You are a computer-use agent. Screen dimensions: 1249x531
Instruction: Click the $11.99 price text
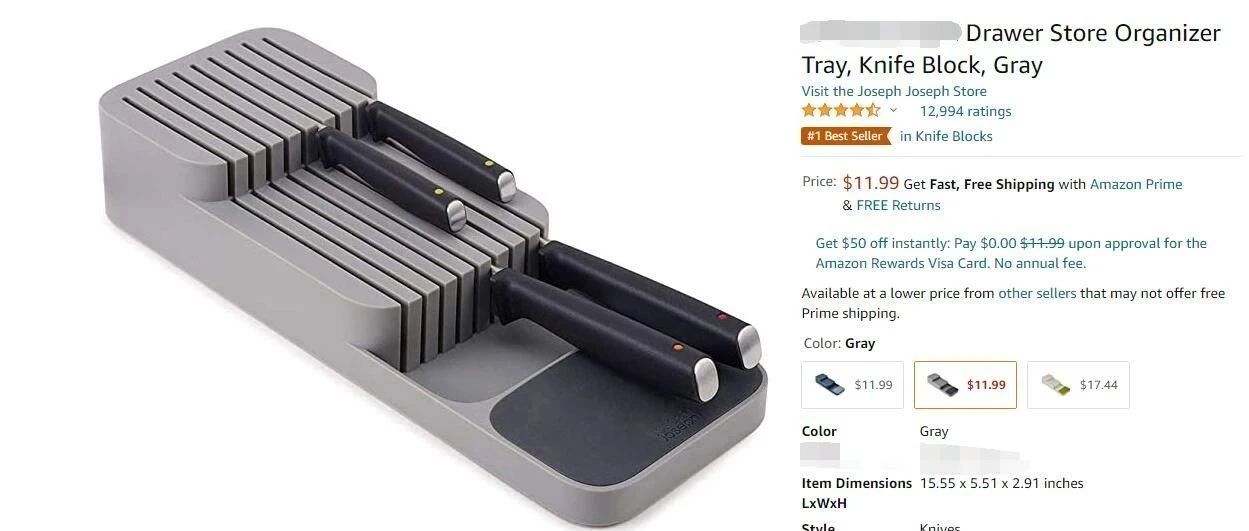point(871,183)
